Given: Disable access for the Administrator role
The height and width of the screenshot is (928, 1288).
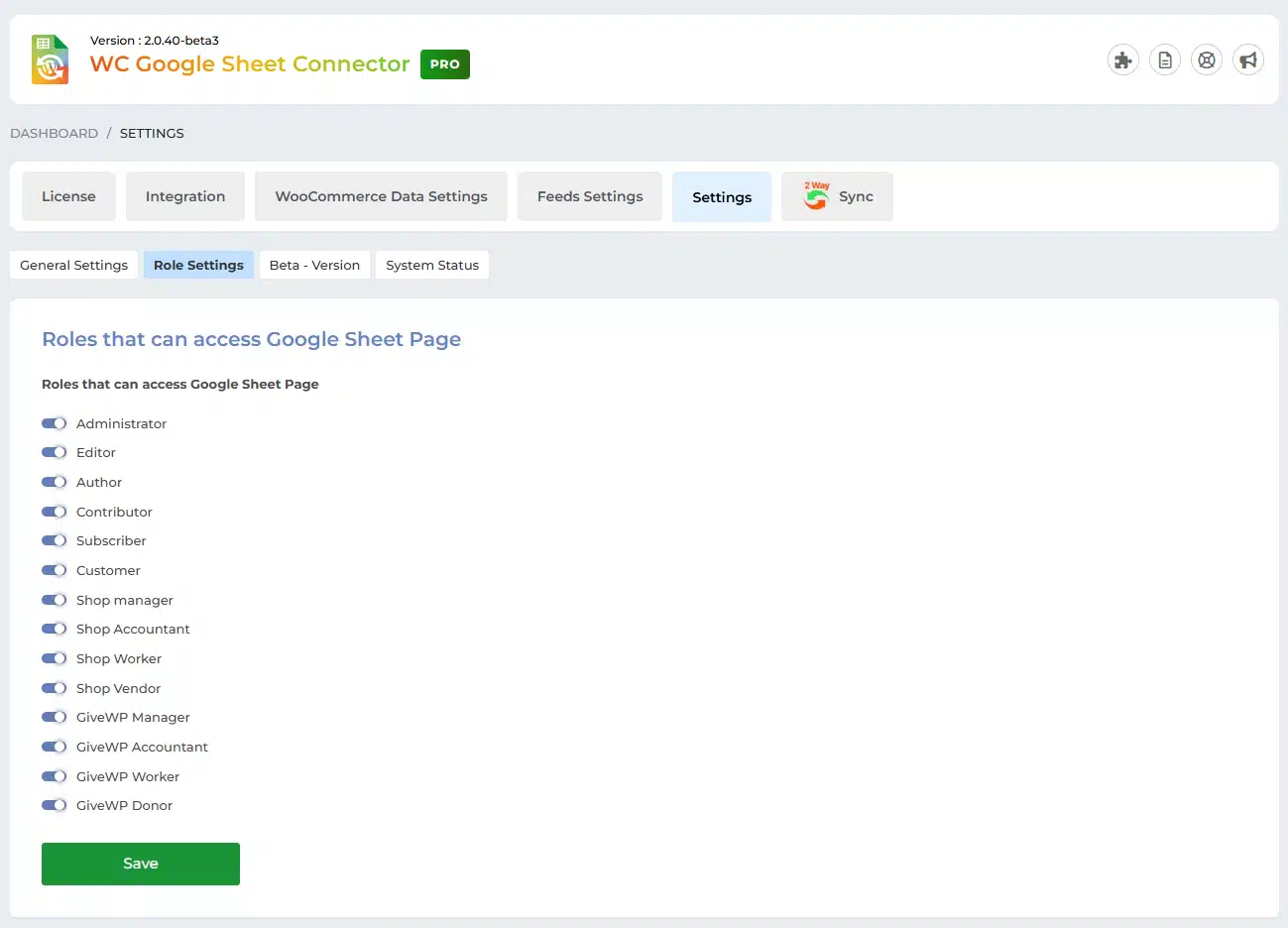Looking at the screenshot, I should (x=54, y=423).
